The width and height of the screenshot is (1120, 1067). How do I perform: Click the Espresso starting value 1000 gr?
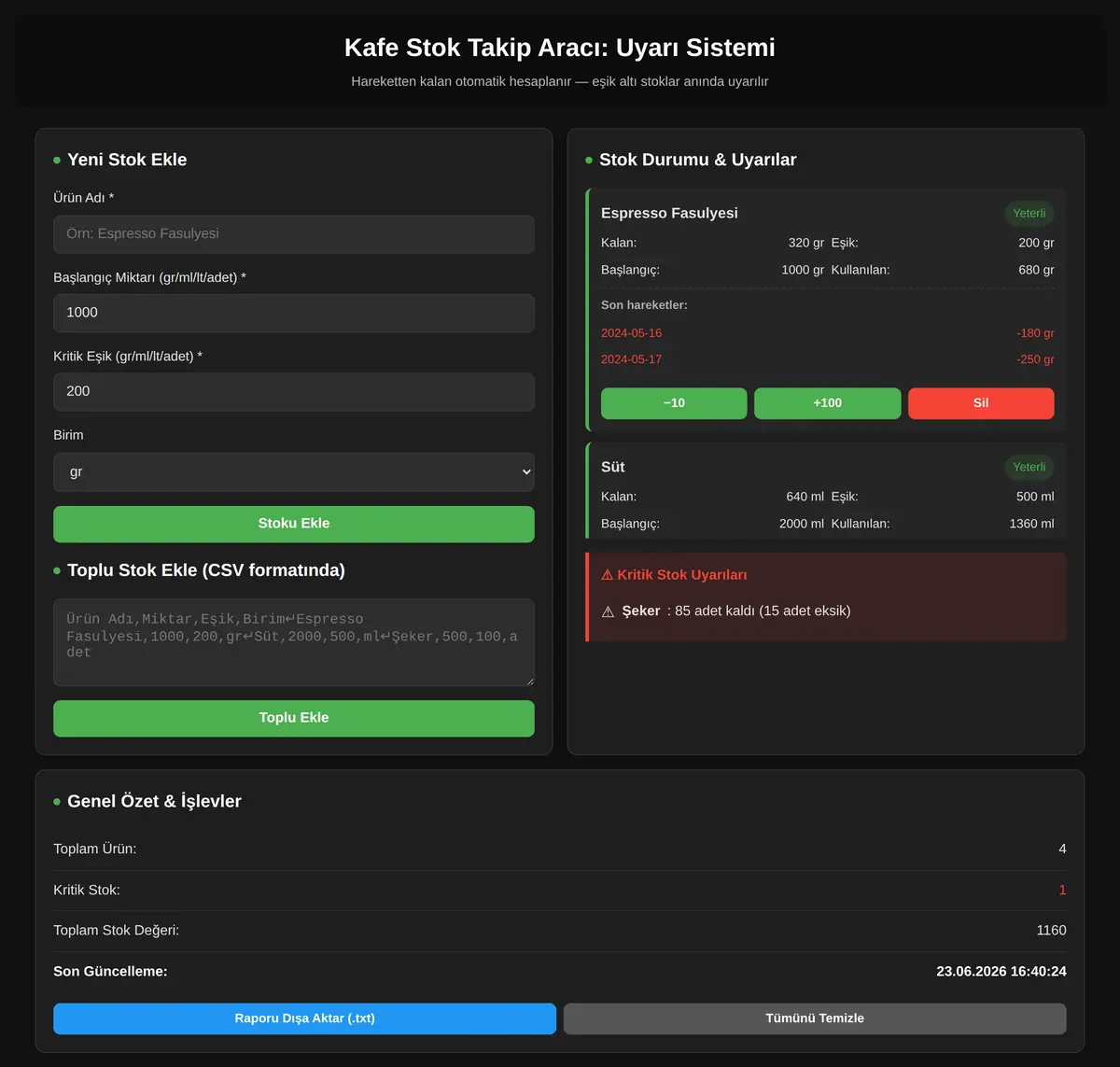pyautogui.click(x=803, y=270)
